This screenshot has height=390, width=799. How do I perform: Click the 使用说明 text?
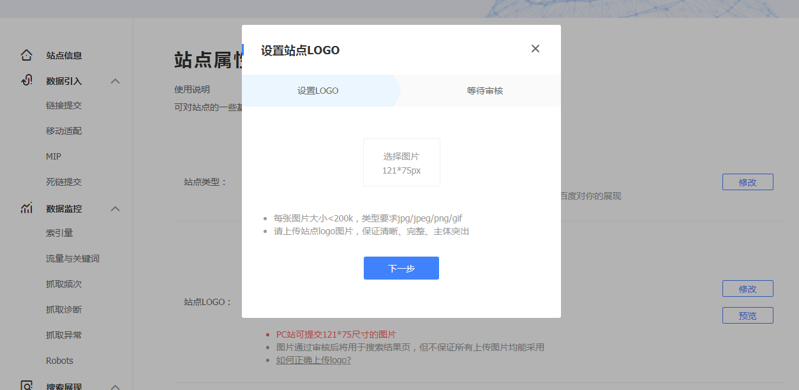click(192, 89)
